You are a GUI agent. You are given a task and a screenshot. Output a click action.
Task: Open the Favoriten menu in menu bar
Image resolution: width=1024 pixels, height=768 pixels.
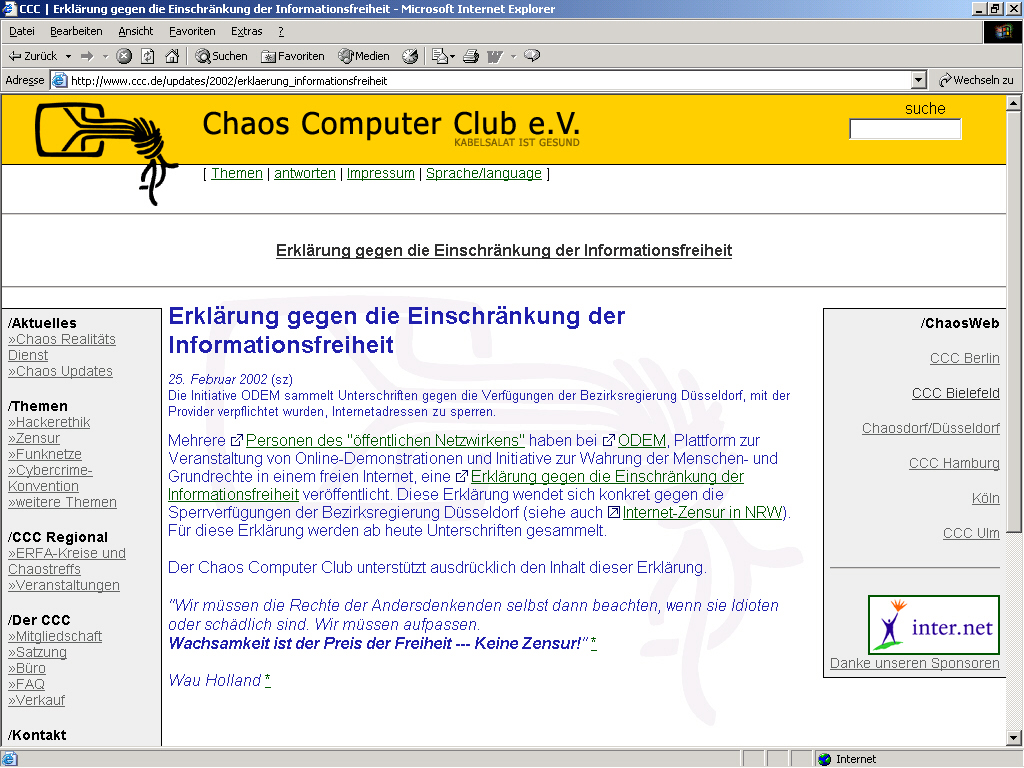[x=192, y=31]
